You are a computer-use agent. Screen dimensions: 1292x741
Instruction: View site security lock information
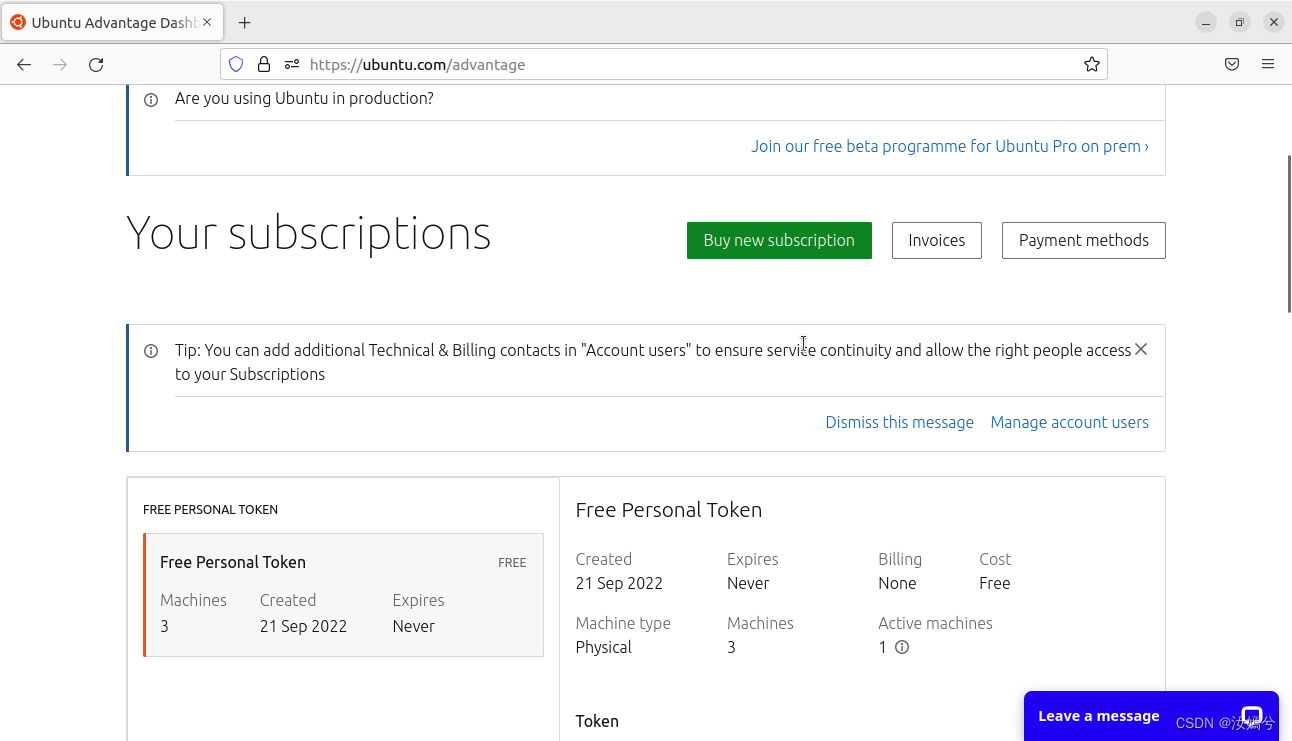tap(264, 64)
